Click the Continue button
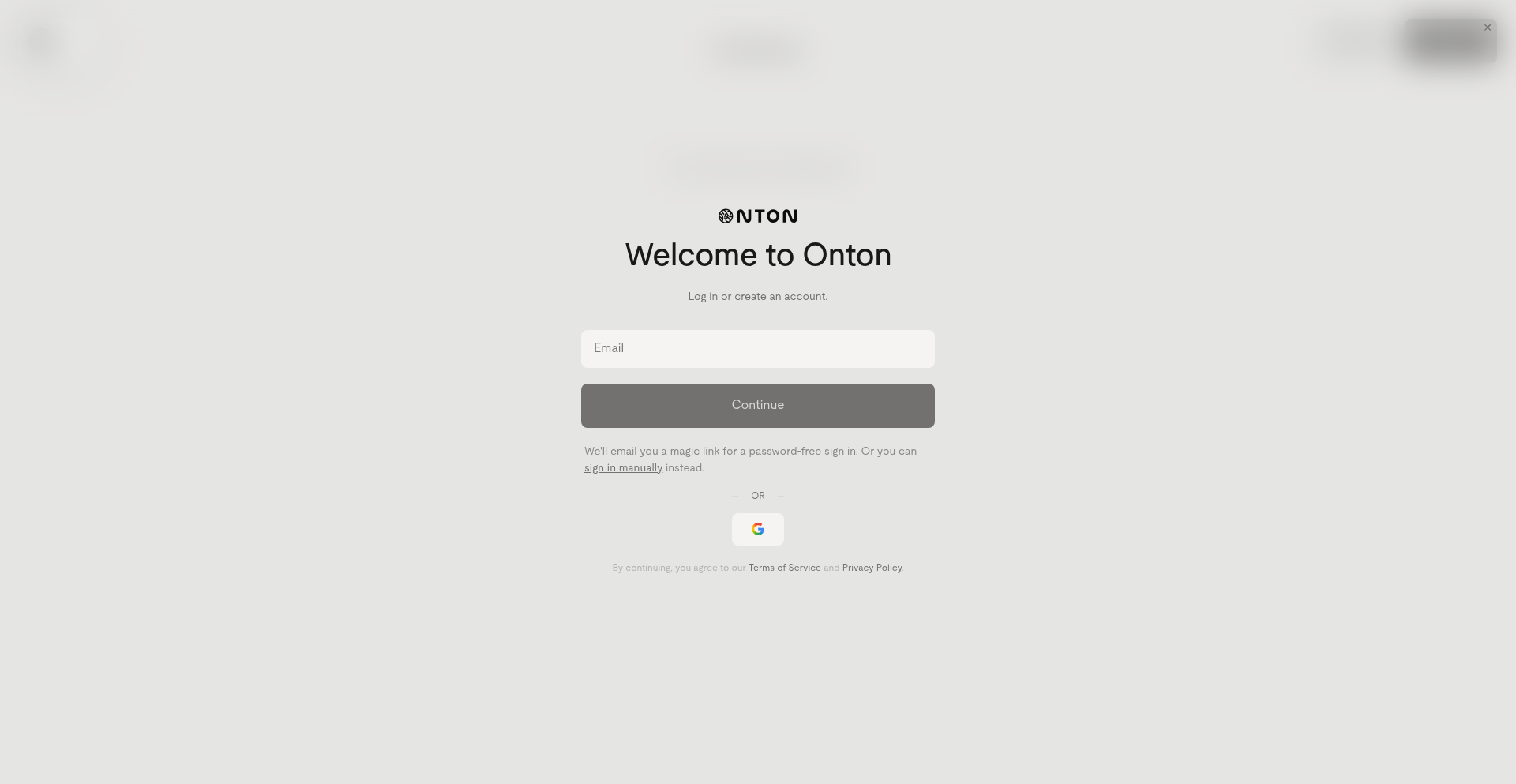 [x=758, y=406]
